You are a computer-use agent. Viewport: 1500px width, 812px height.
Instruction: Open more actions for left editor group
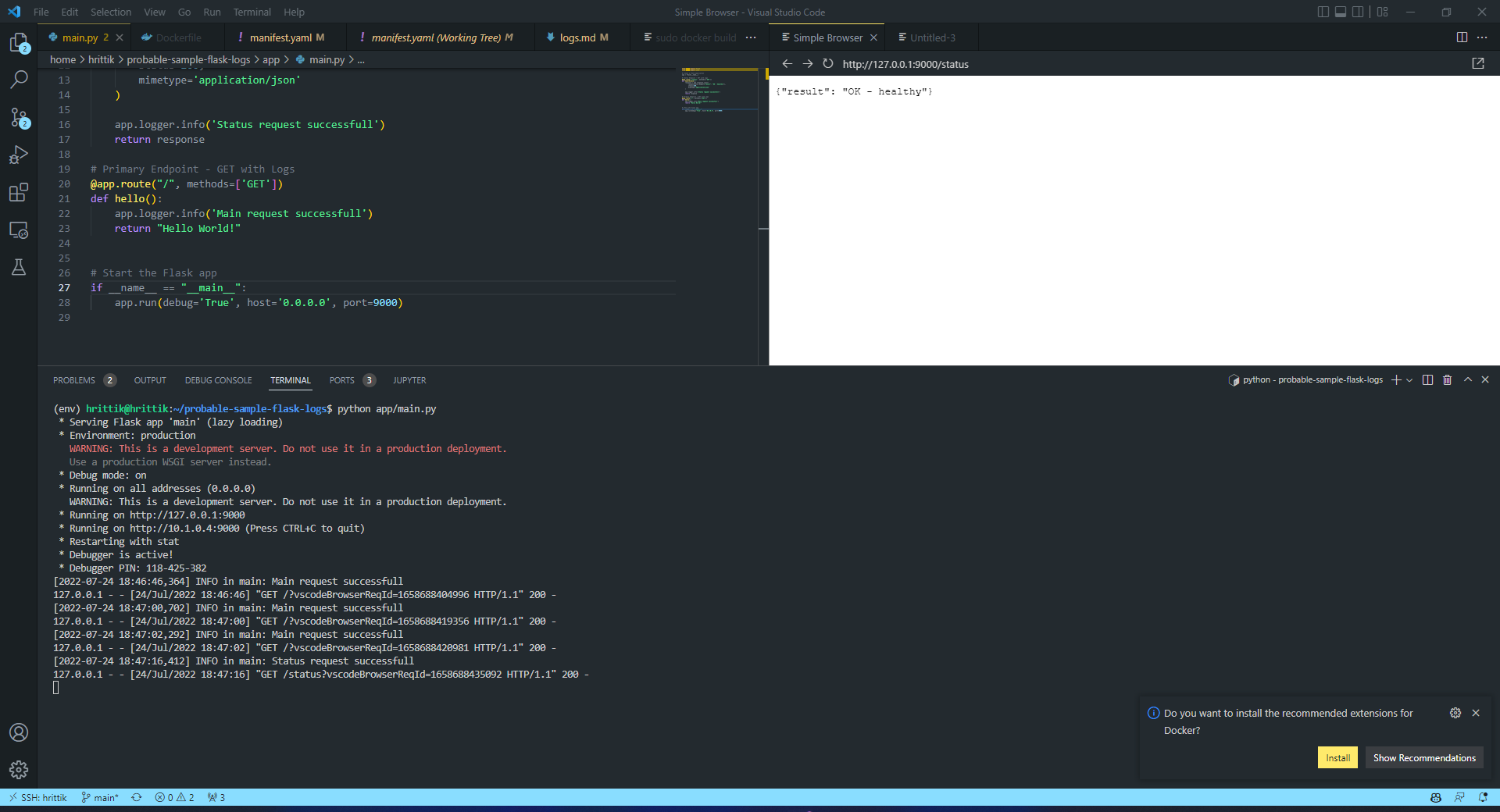pyautogui.click(x=751, y=37)
